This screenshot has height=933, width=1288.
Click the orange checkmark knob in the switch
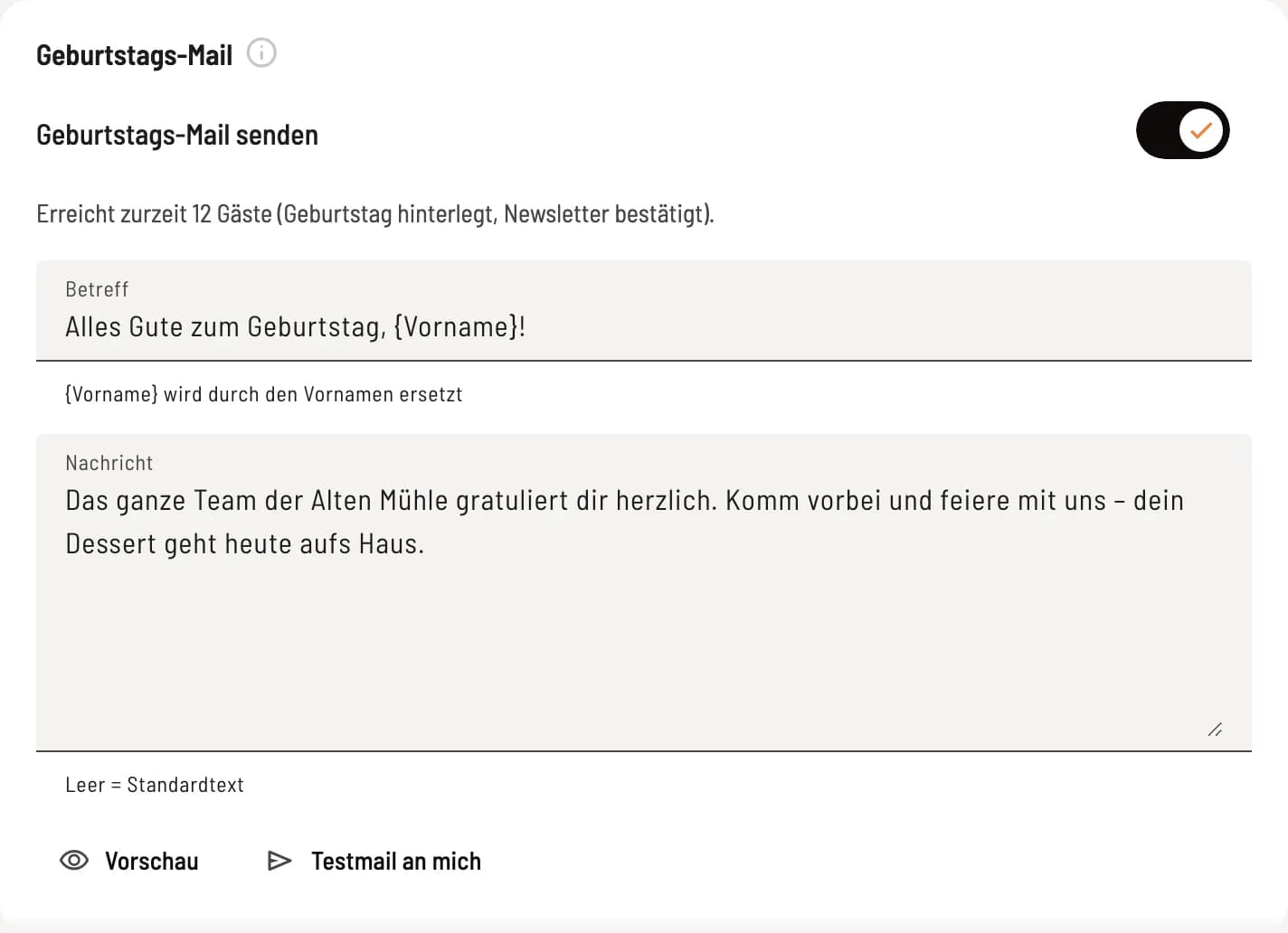pyautogui.click(x=1201, y=130)
